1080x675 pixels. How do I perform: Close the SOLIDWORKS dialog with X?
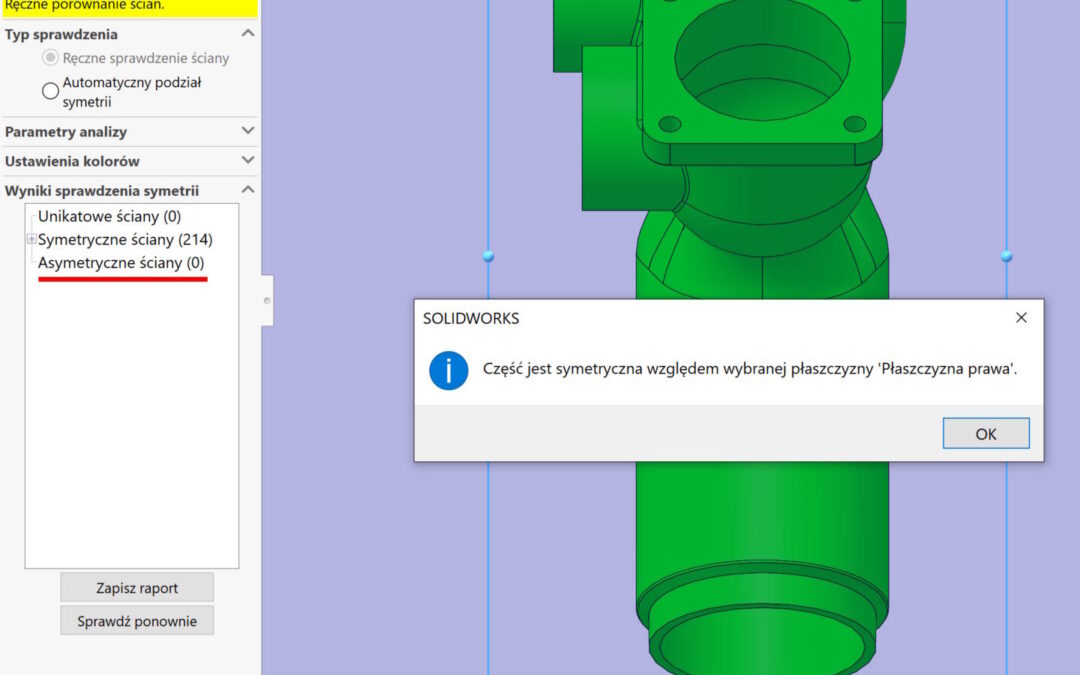[1021, 318]
